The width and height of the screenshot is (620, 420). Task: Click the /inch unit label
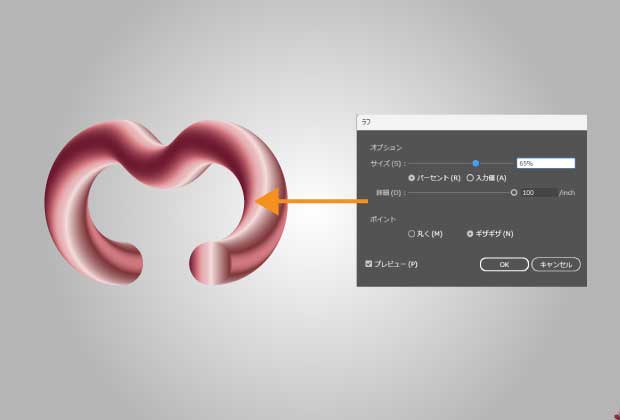coord(567,192)
